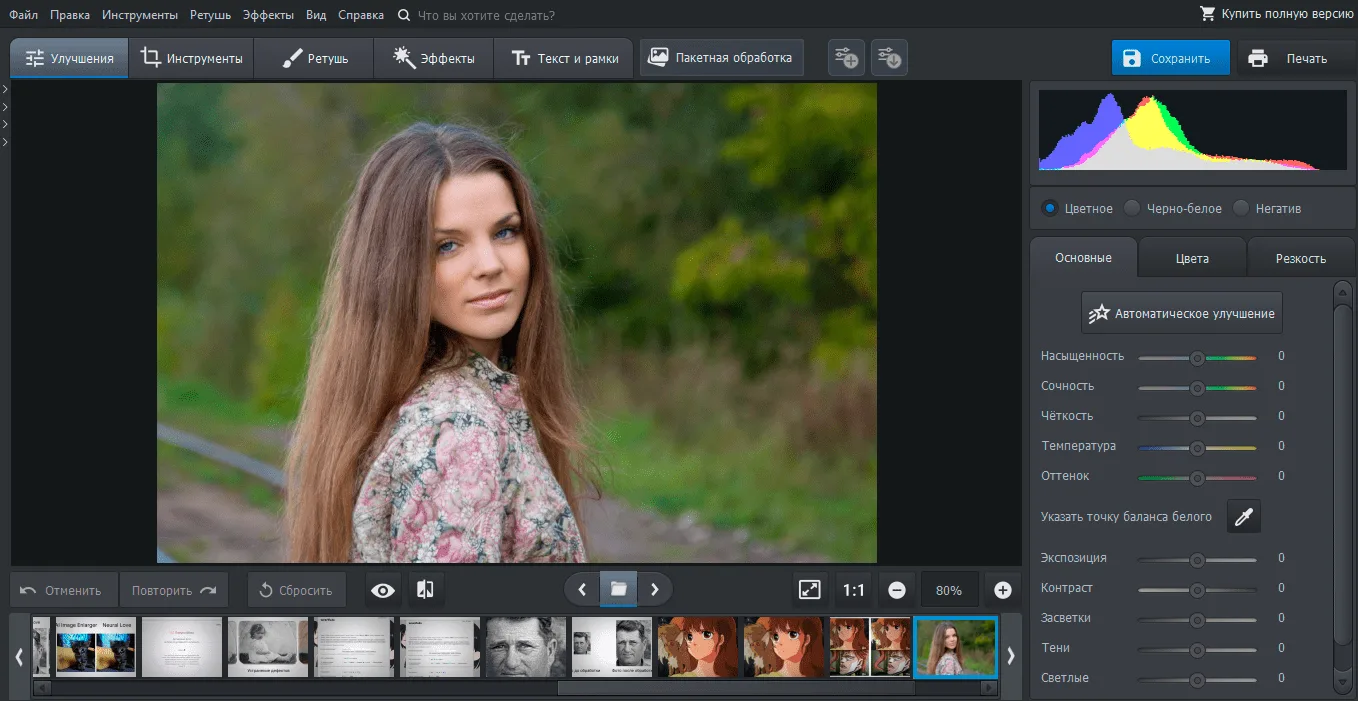Screen dimensions: 1358x701
Task: Zoom out with the minus icon
Action: [897, 591]
